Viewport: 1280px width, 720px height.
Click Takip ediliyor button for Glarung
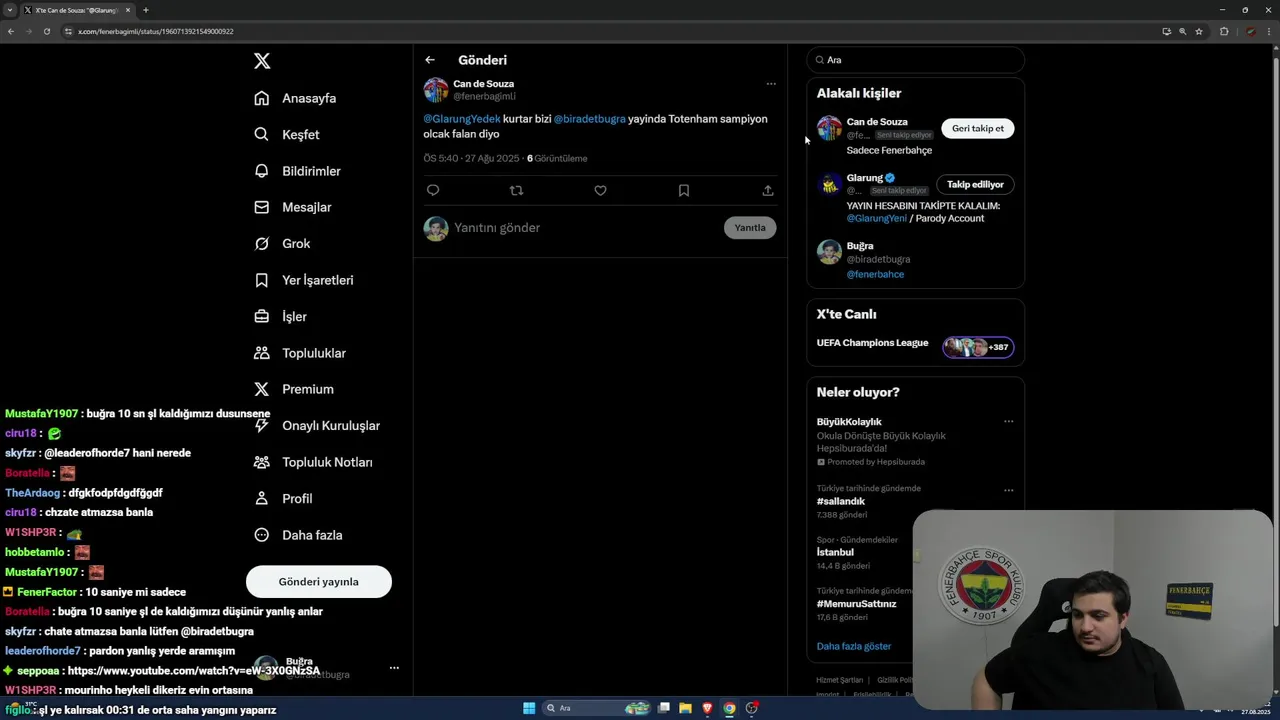point(975,184)
